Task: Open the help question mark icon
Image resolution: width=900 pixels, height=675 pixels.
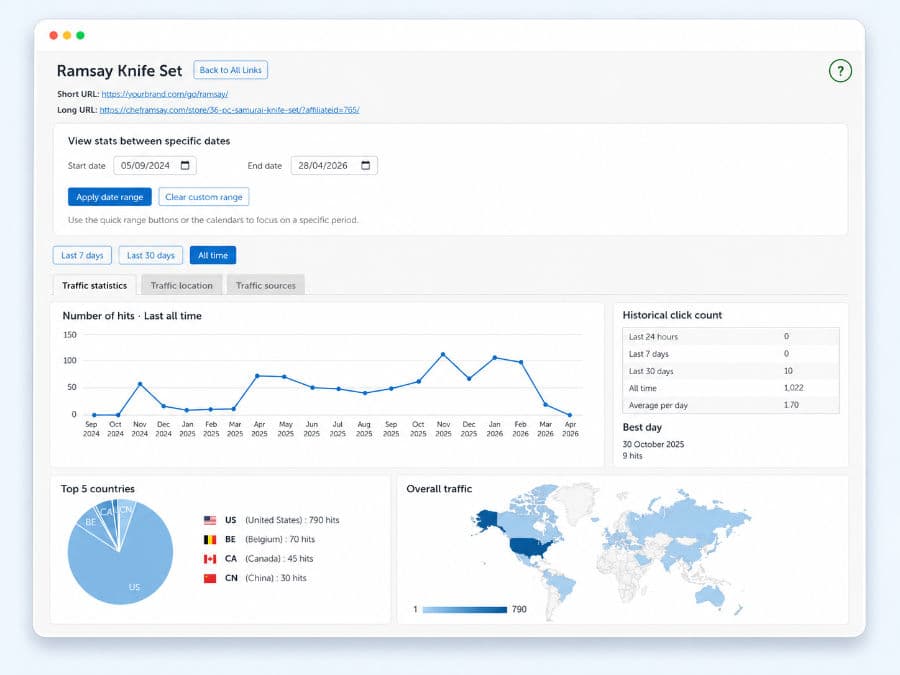Action: 840,71
